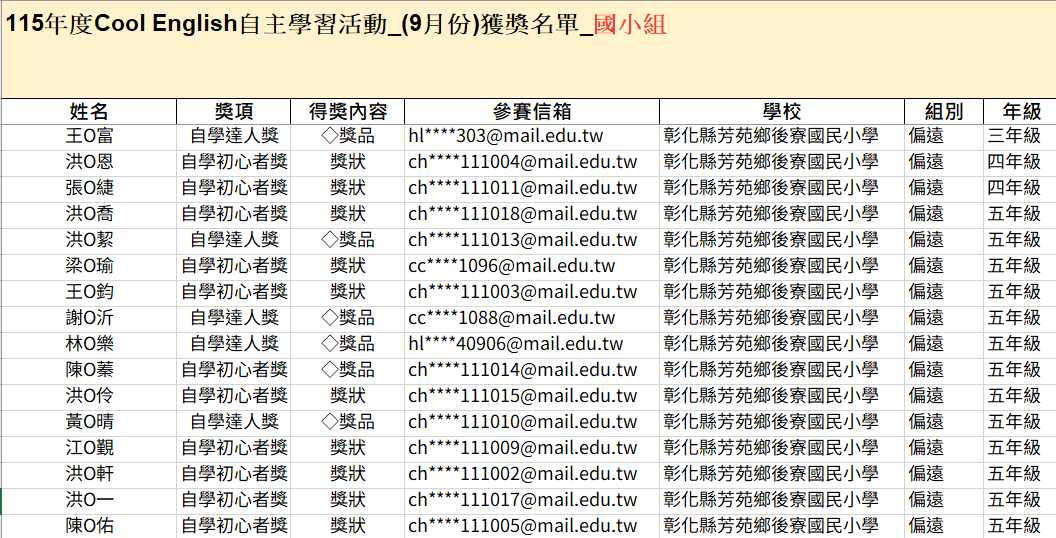This screenshot has height=538, width=1056.
Task: Click the name cell 洪O軒
Action: [89, 474]
